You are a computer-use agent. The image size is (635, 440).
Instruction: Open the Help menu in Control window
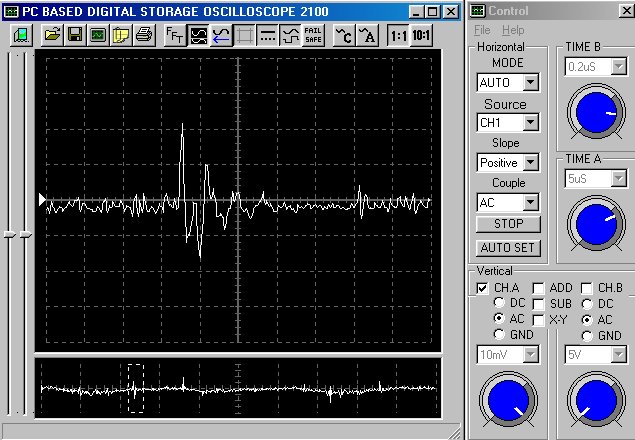[513, 30]
